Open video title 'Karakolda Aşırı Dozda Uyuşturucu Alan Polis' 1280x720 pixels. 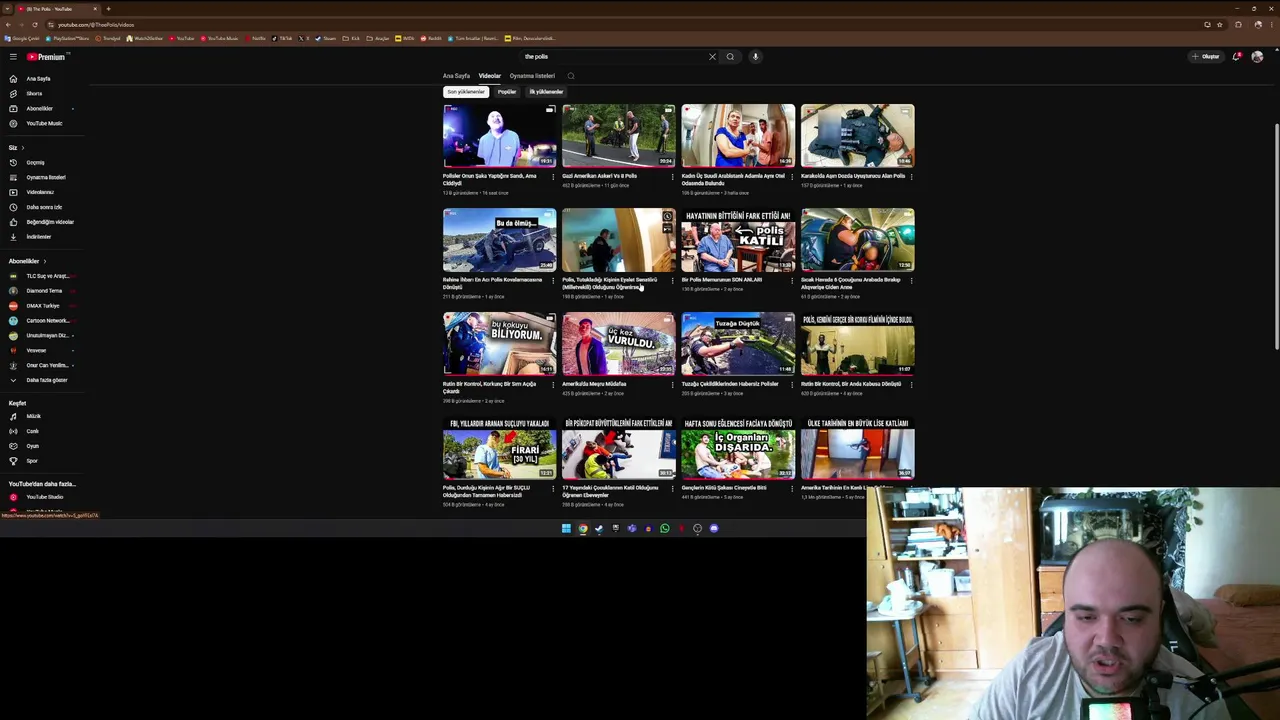tap(852, 176)
